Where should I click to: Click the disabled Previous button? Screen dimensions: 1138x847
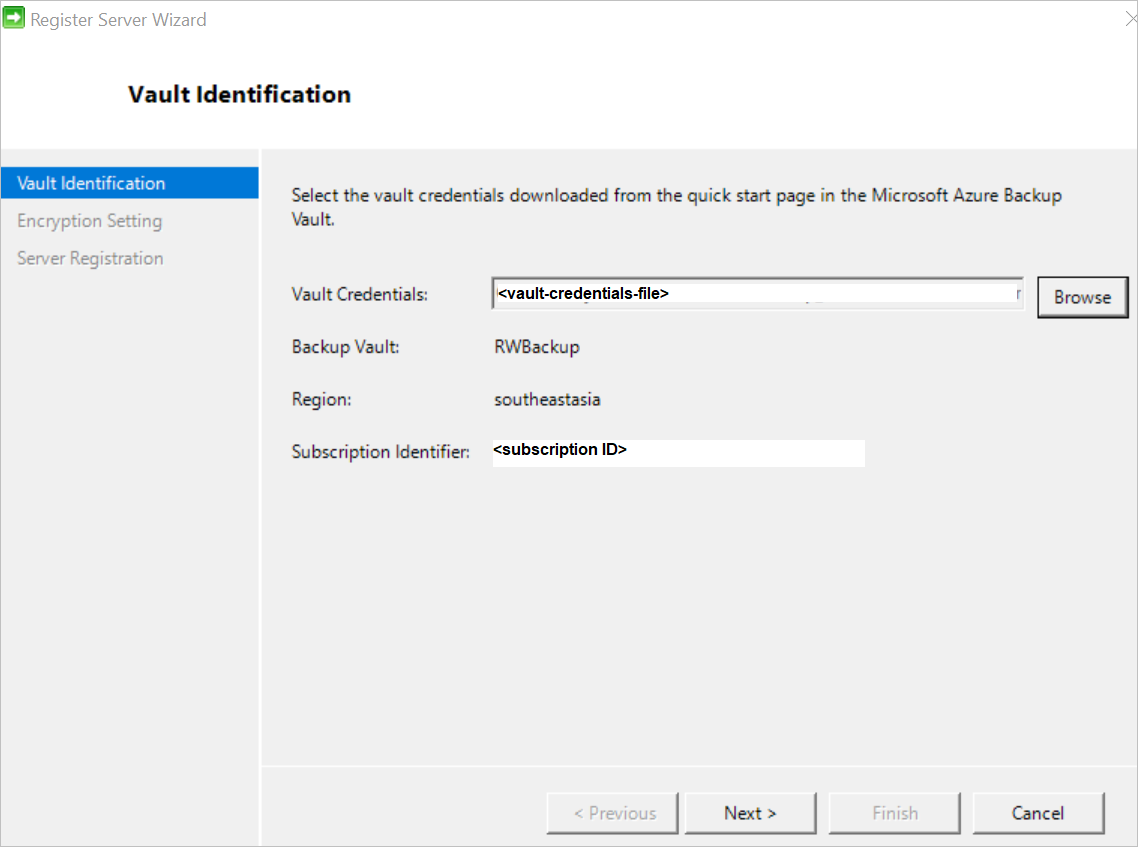pyautogui.click(x=612, y=813)
